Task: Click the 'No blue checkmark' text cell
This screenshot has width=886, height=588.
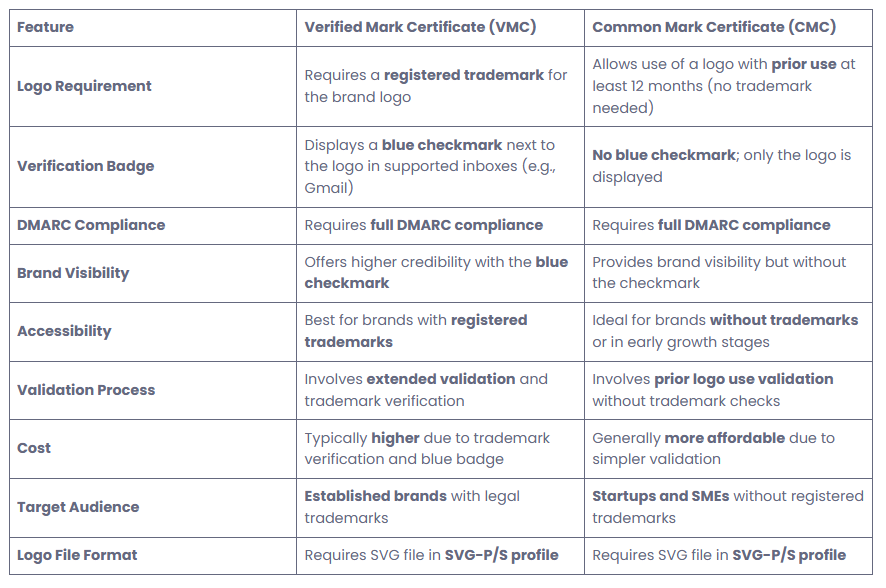Action: (664, 155)
